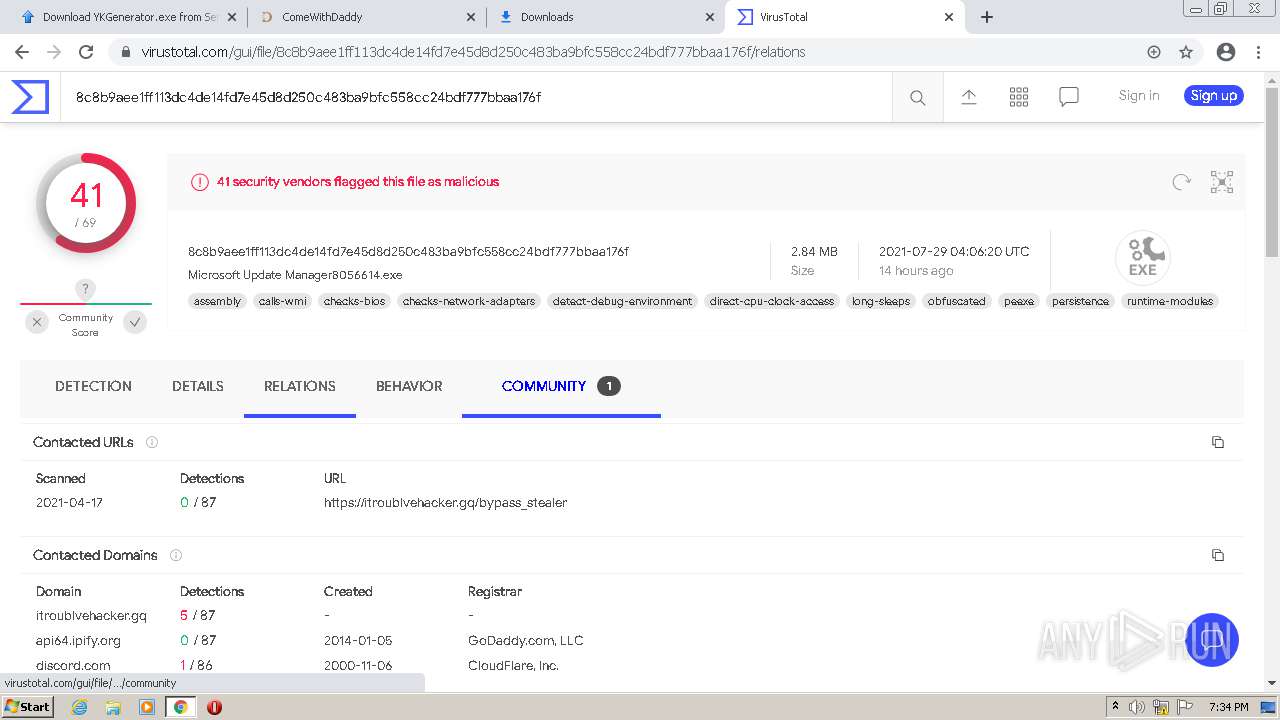Click the zoom plus icon in address bar

tap(1154, 52)
